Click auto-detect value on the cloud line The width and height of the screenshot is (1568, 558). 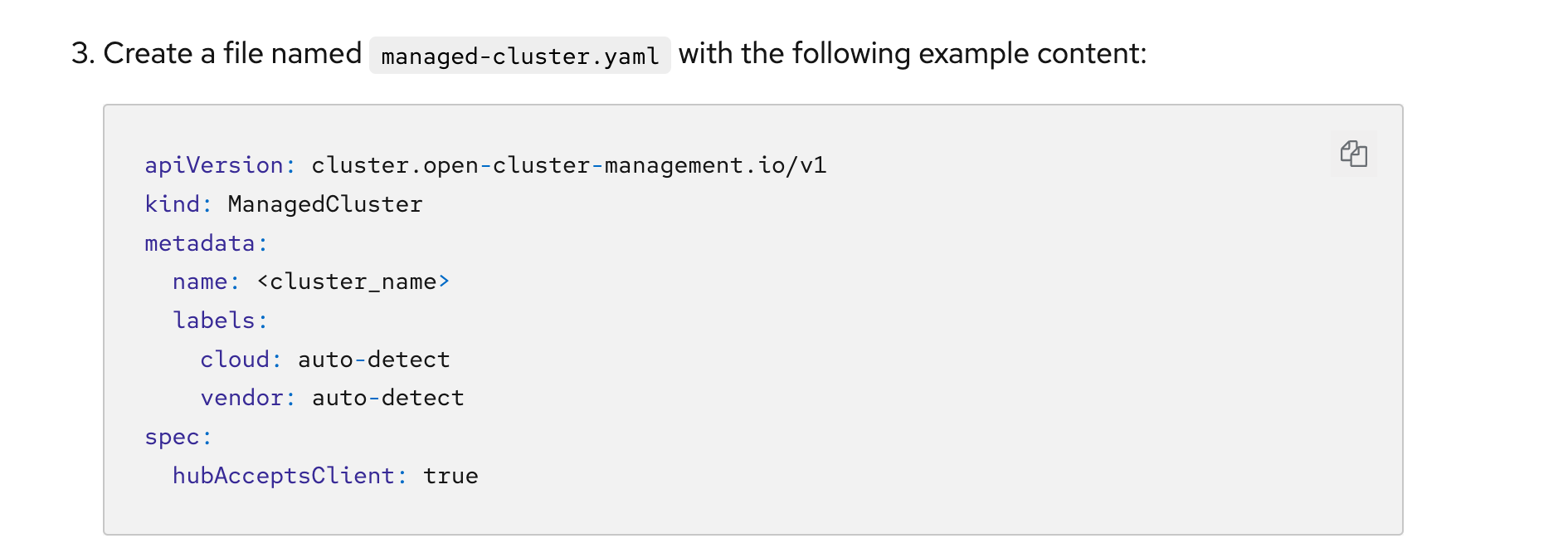click(373, 360)
